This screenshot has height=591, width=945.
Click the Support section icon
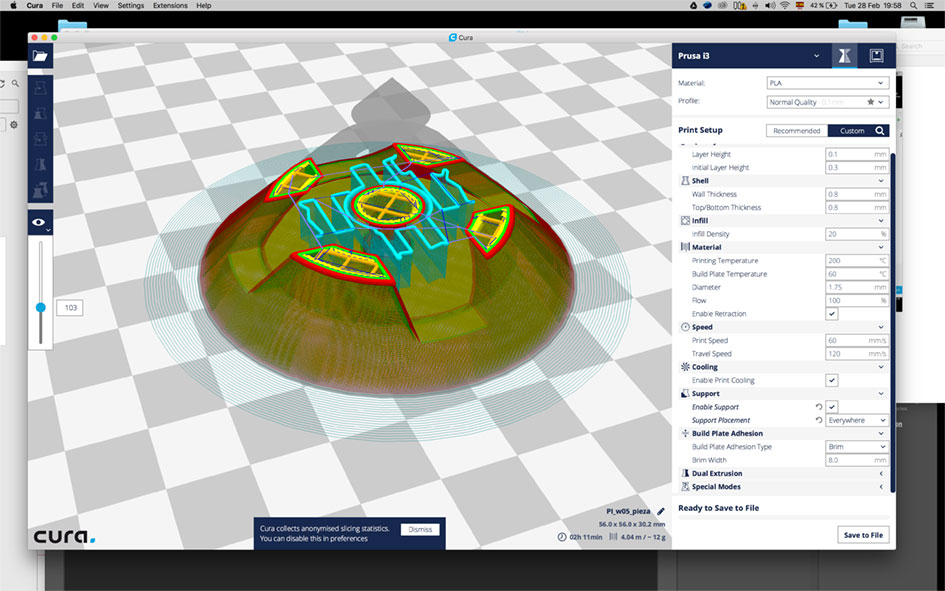click(685, 393)
